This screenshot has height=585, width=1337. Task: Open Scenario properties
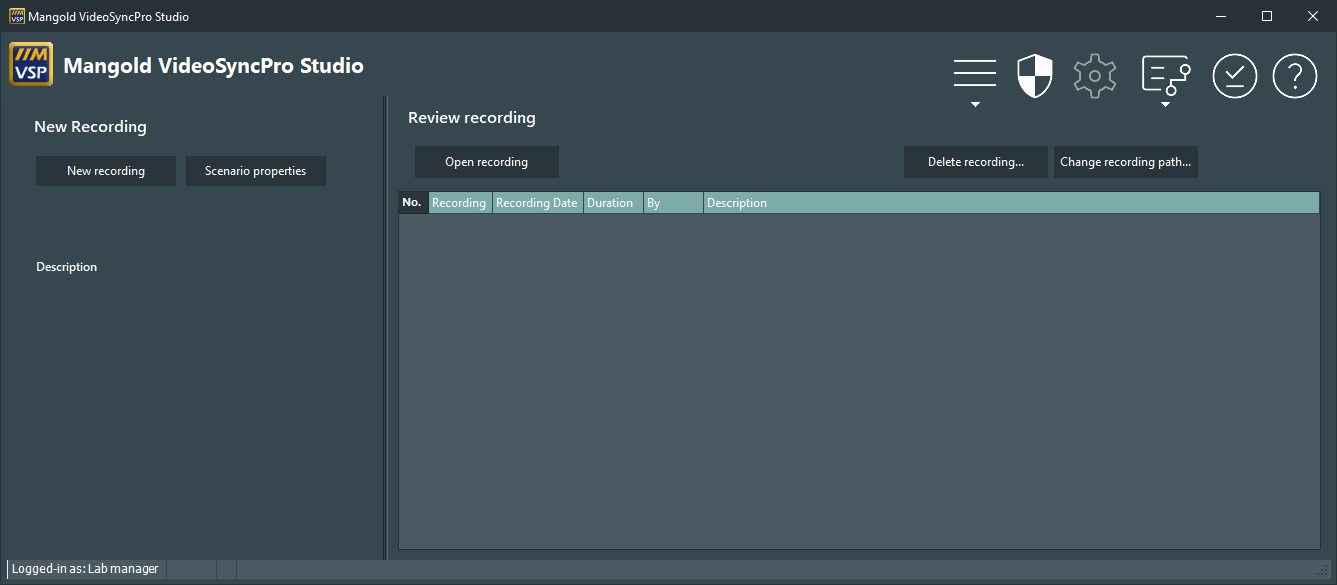pyautogui.click(x=256, y=171)
